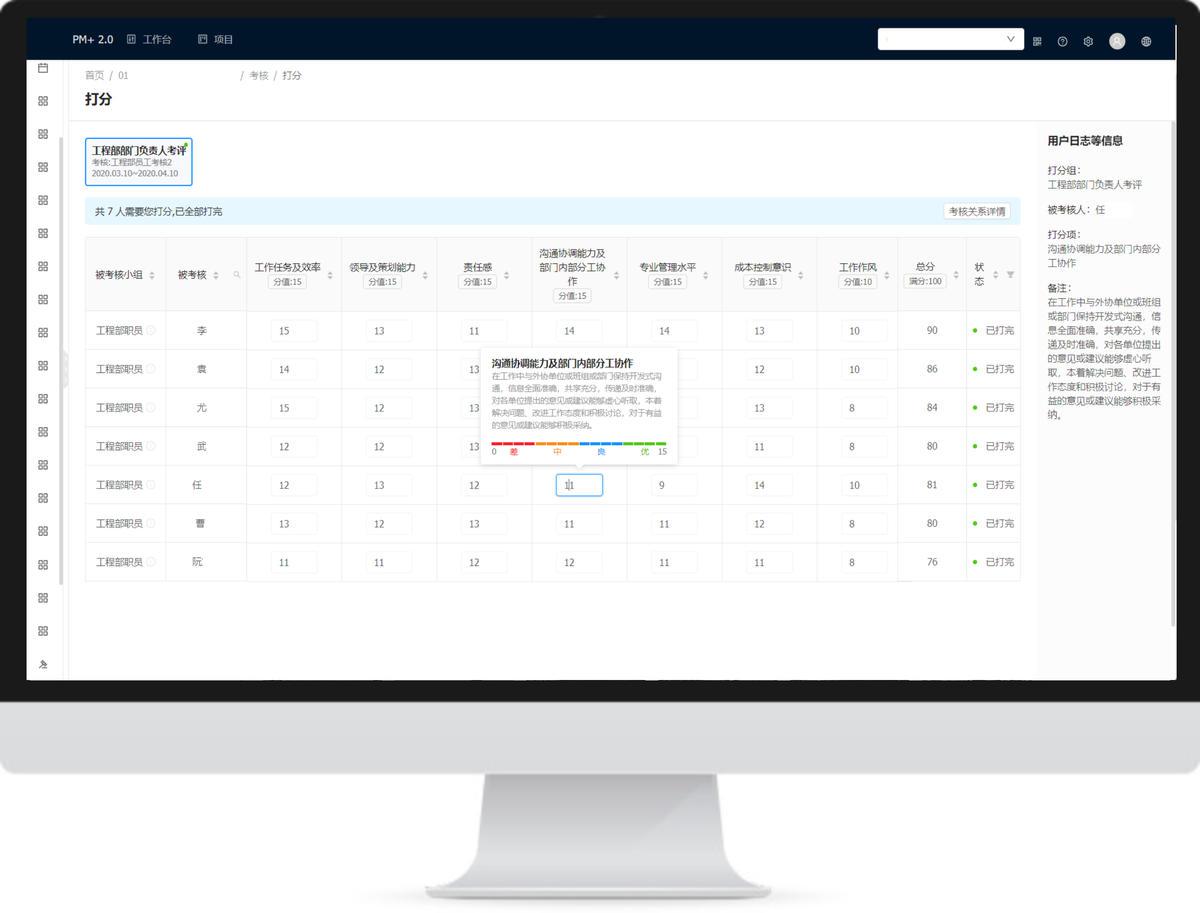Screen dimensions: 1200x913
Task: Show group info icon in 尤 row
Action: click(x=151, y=408)
